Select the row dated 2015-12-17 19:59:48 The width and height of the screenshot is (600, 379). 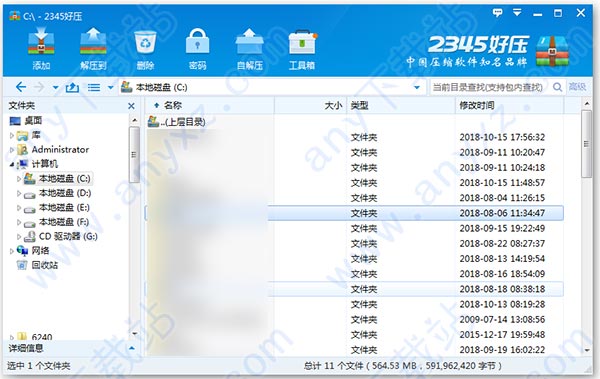click(354, 335)
